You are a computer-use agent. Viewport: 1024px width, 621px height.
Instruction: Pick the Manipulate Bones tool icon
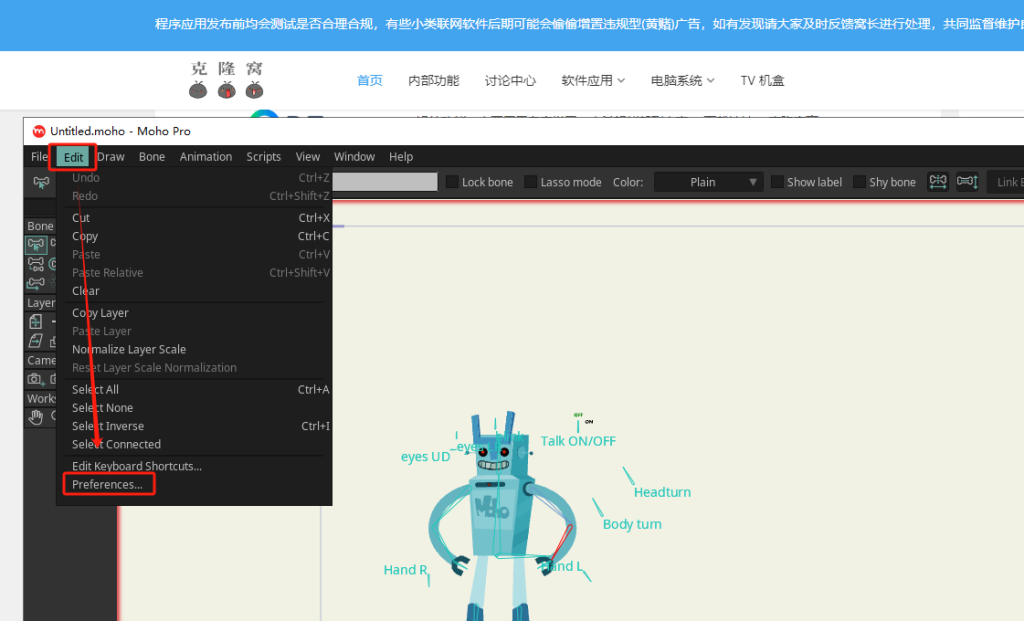[x=36, y=283]
